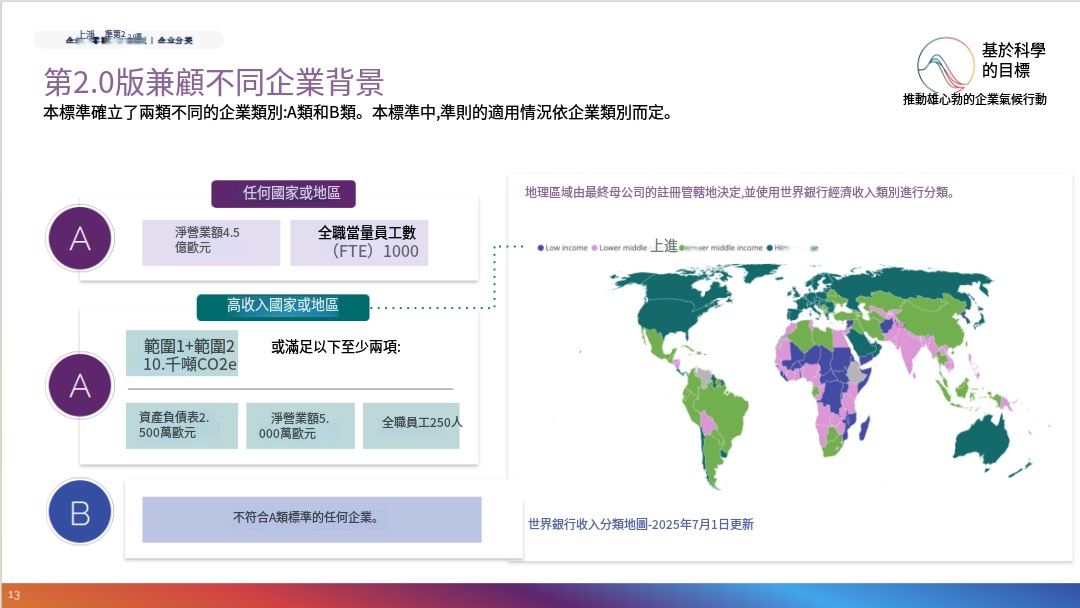Select the Low income legend dot
Viewport: 1080px width, 608px height.
coord(541,248)
